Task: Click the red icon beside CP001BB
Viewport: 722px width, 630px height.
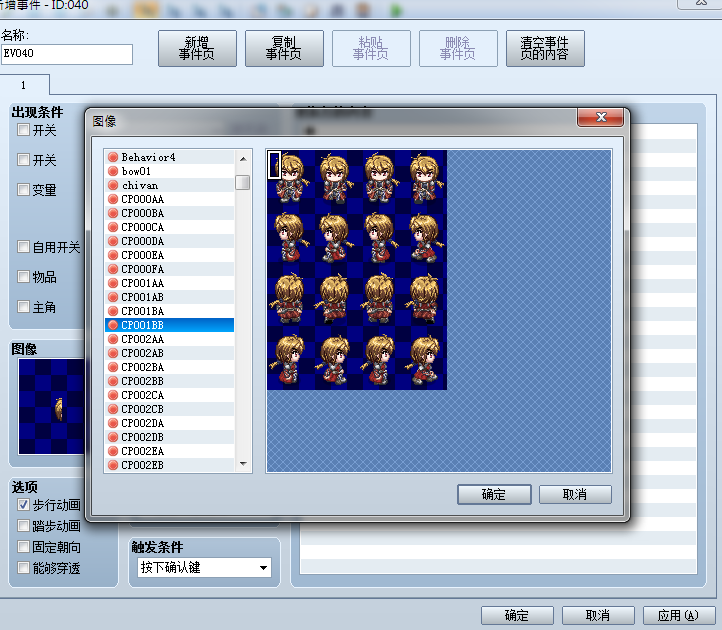Action: pos(113,325)
